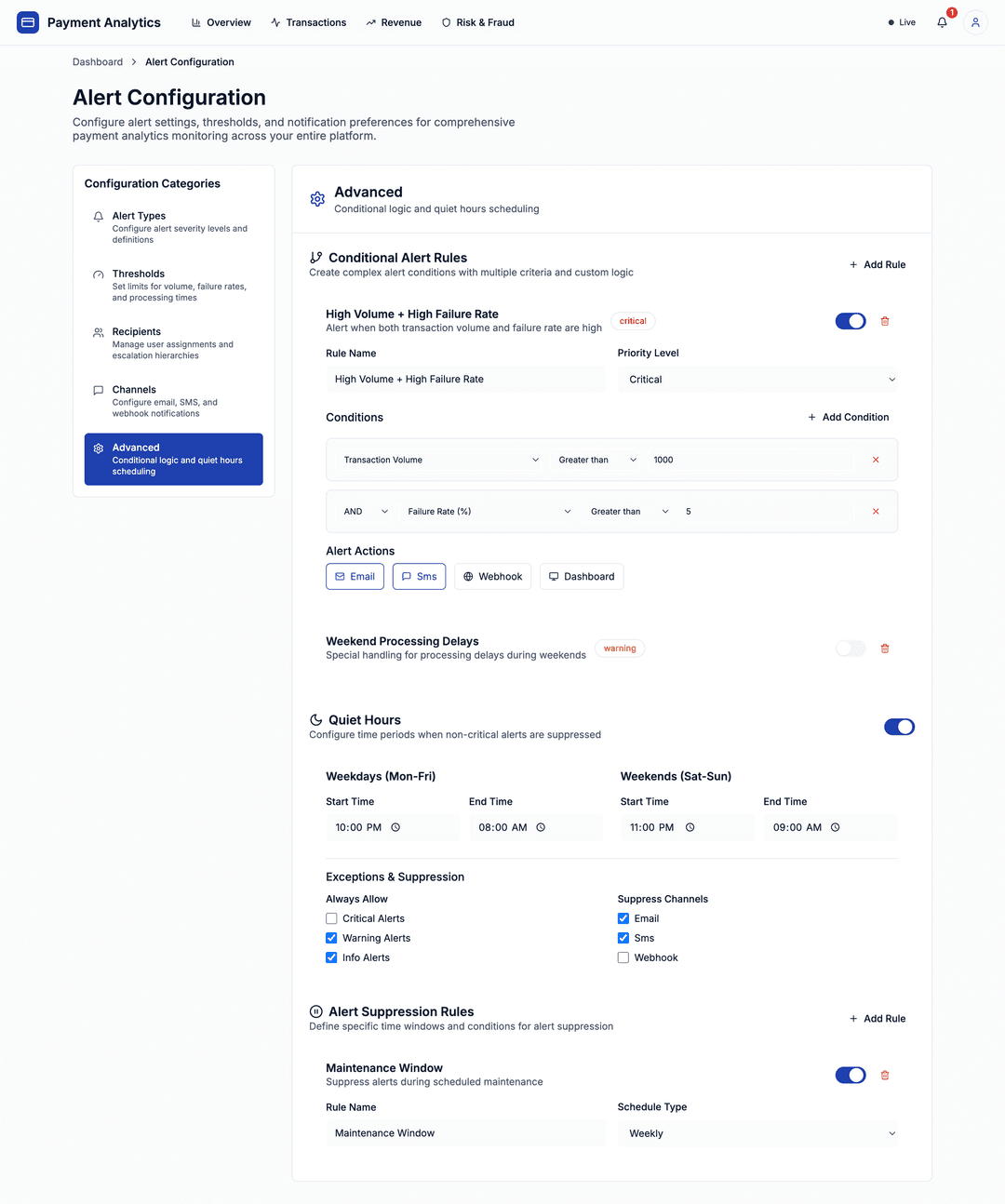The height and width of the screenshot is (1204, 1005).
Task: Open the Transaction Volume condition dropdown
Action: click(437, 459)
